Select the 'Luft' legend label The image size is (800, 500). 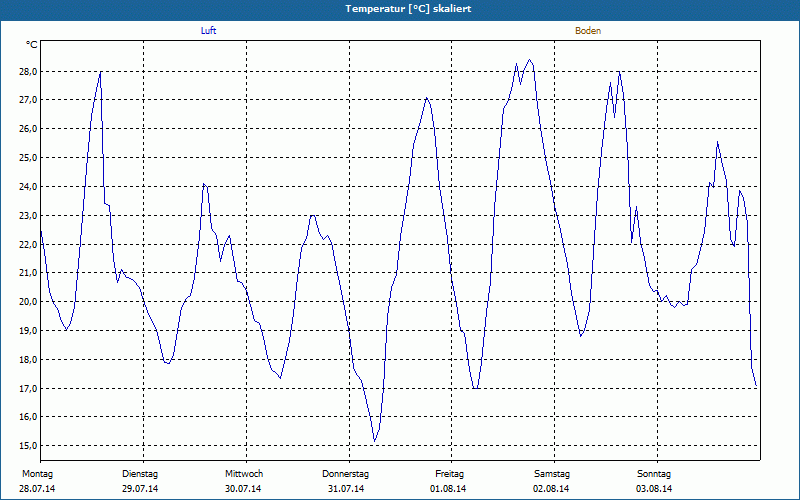pyautogui.click(x=209, y=31)
